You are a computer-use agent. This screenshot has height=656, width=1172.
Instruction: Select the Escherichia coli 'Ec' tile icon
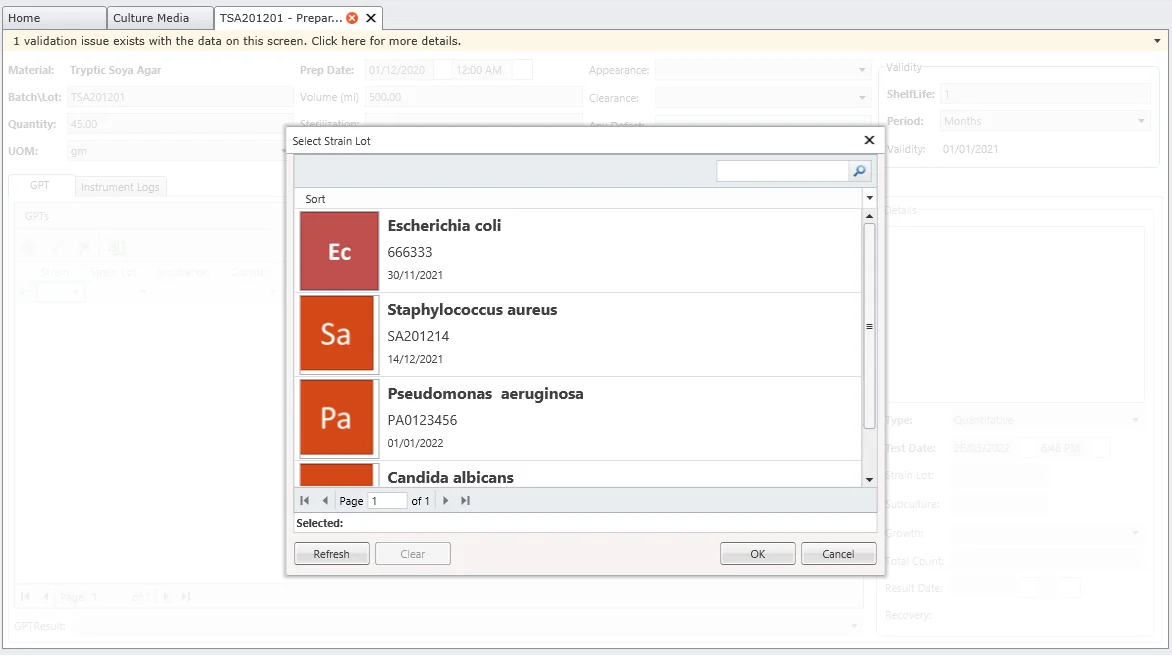tap(339, 251)
